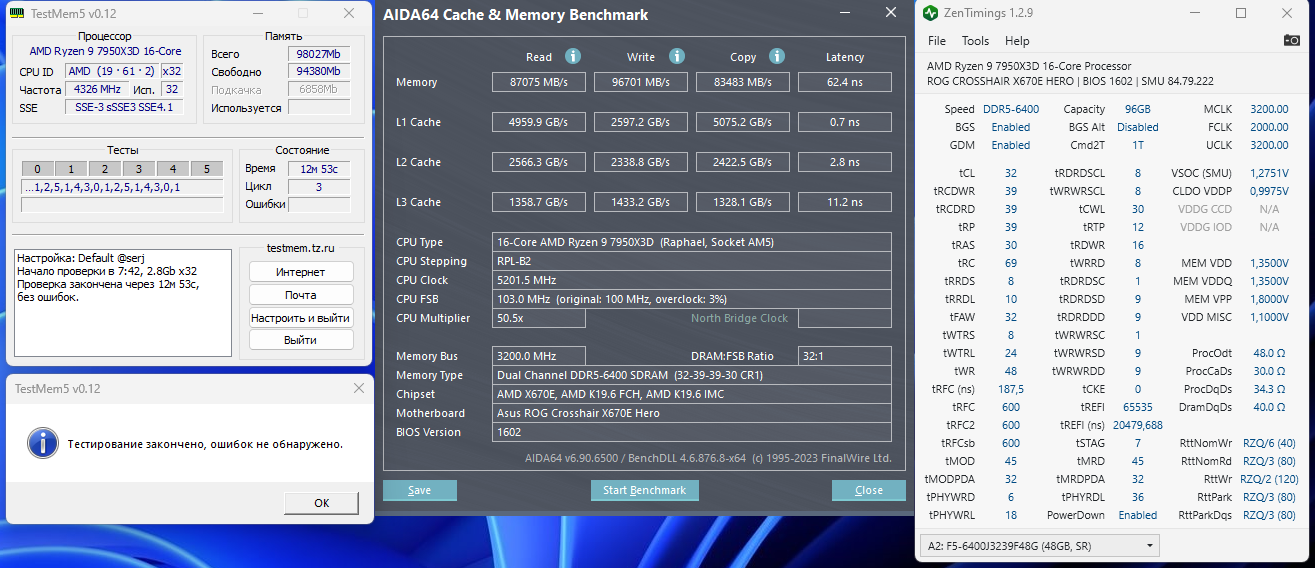Open the Tools menu in ZenTimings

tap(975, 41)
